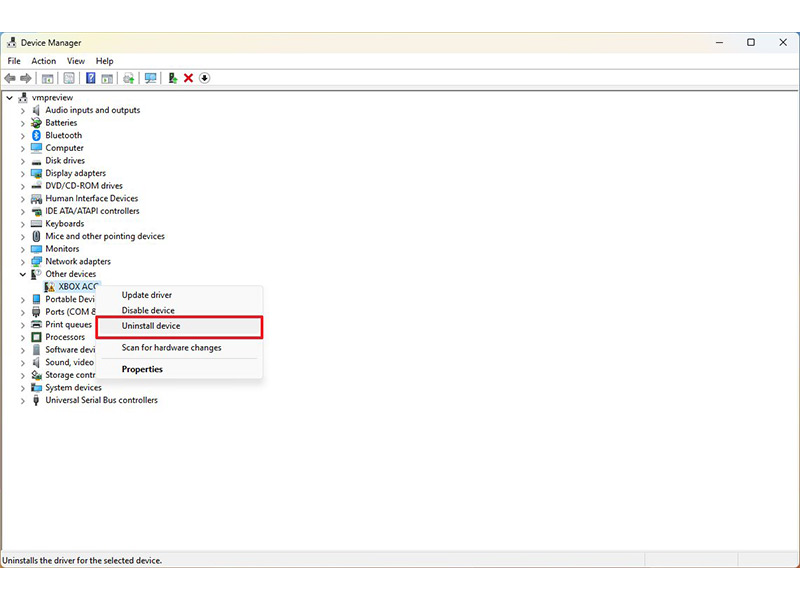
Task: Collapse the vmpreview root node
Action: pyautogui.click(x=9, y=97)
